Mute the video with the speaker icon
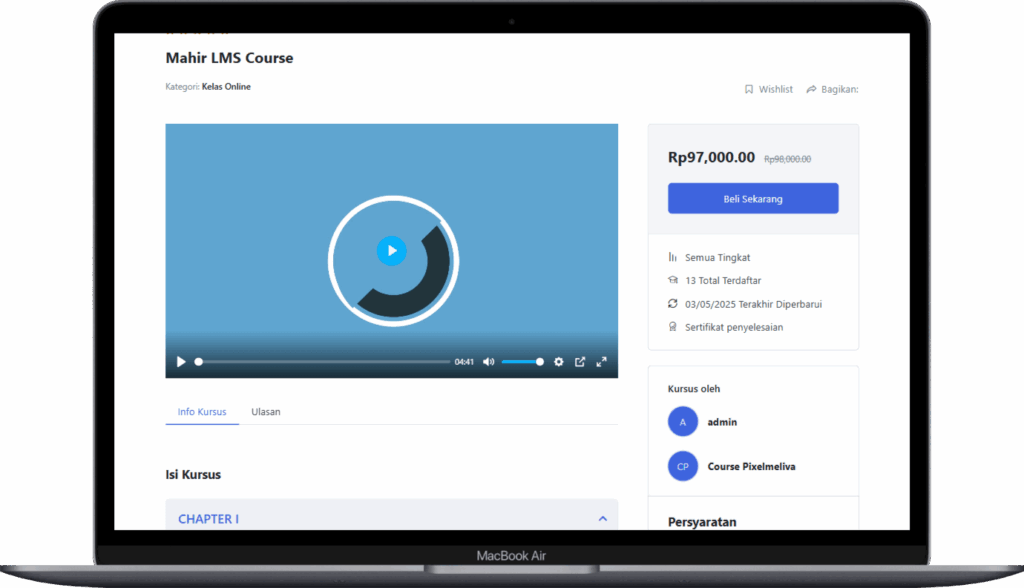This screenshot has width=1024, height=588. click(x=488, y=362)
